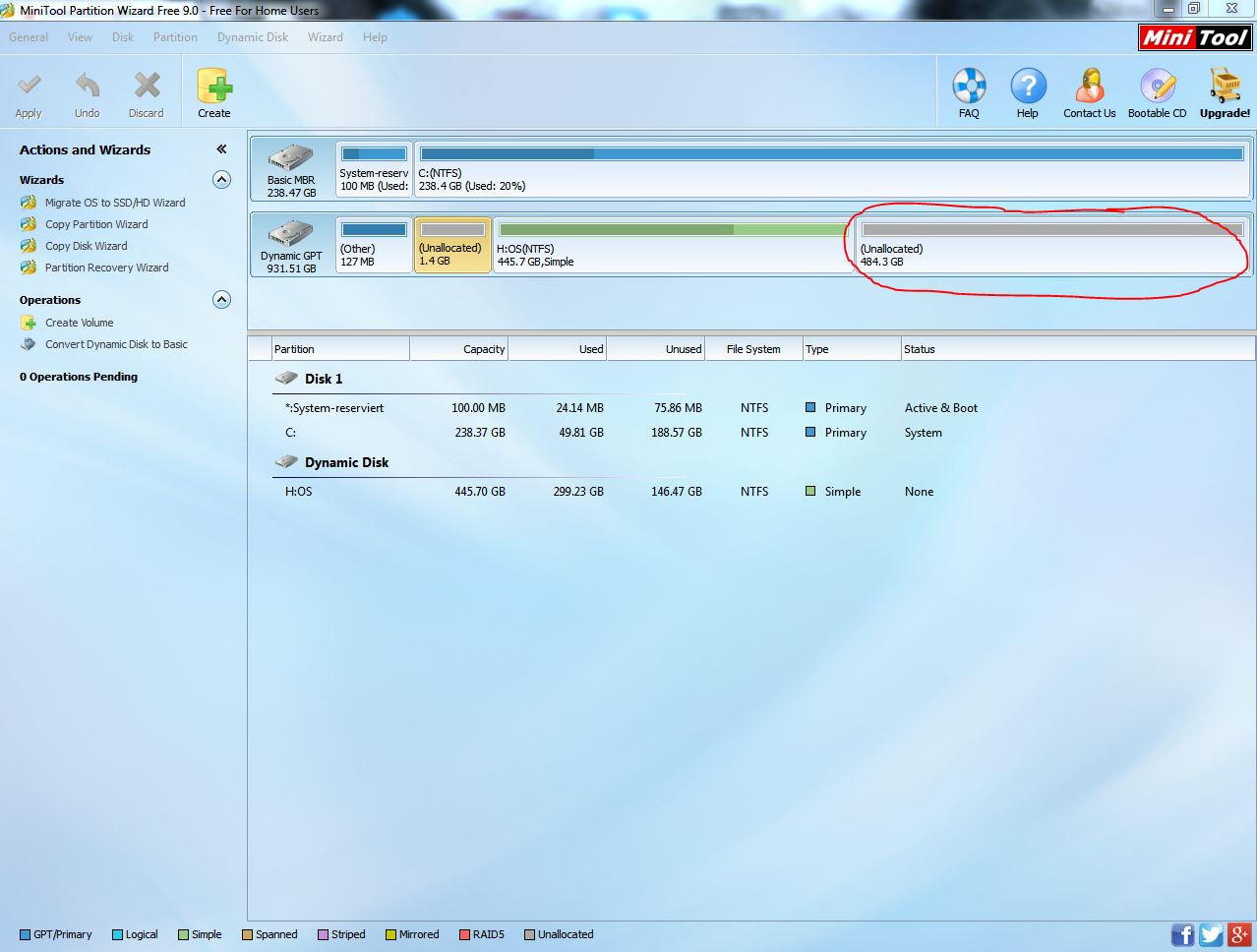1257x952 pixels.
Task: Select the H:OS volume row
Action: tap(751, 492)
